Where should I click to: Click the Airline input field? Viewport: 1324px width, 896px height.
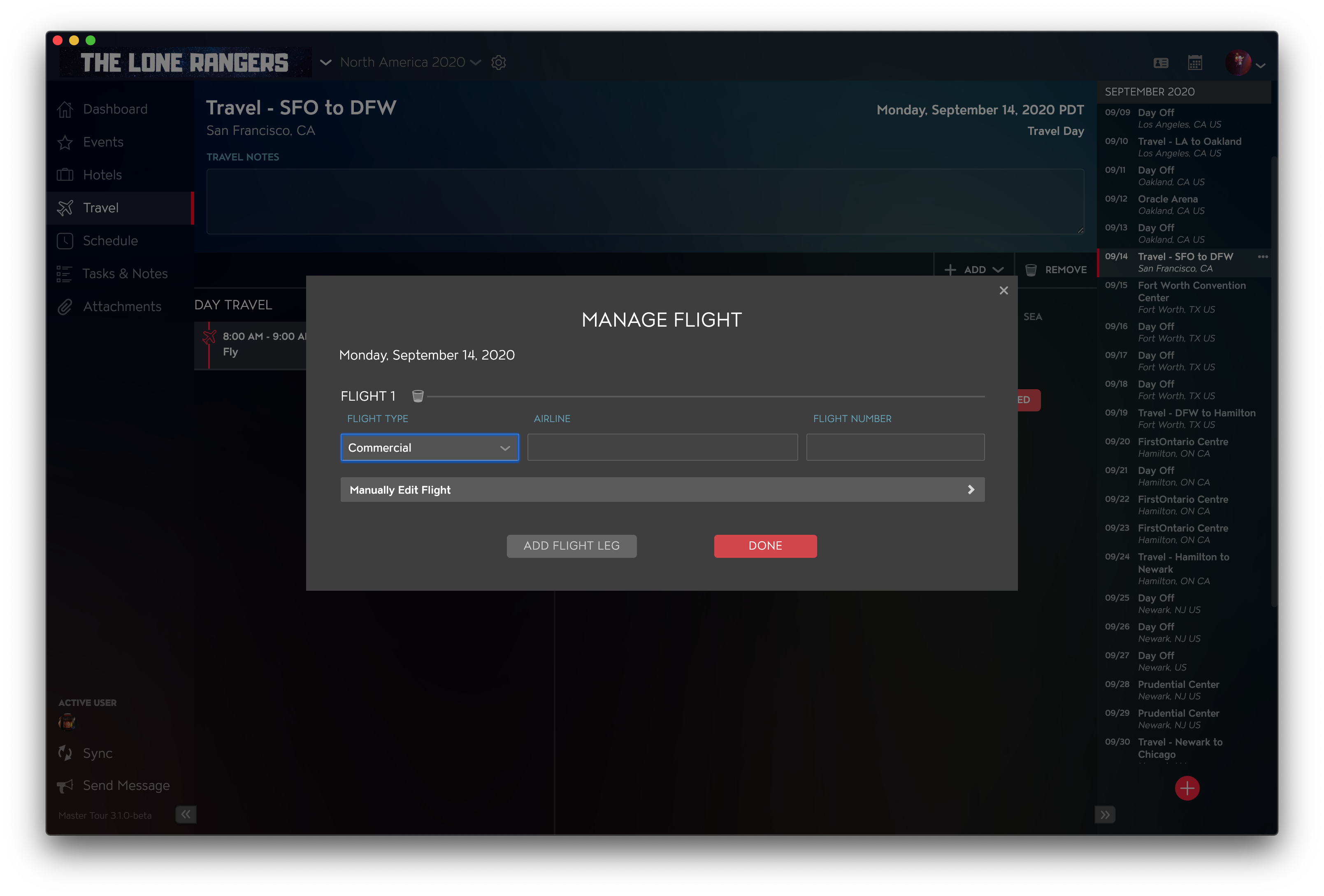(662, 447)
